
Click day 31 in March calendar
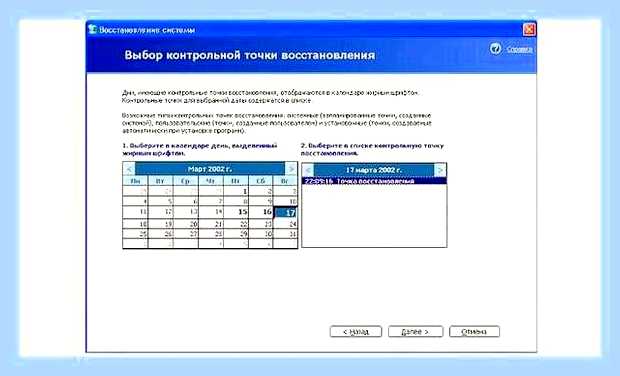point(285,234)
